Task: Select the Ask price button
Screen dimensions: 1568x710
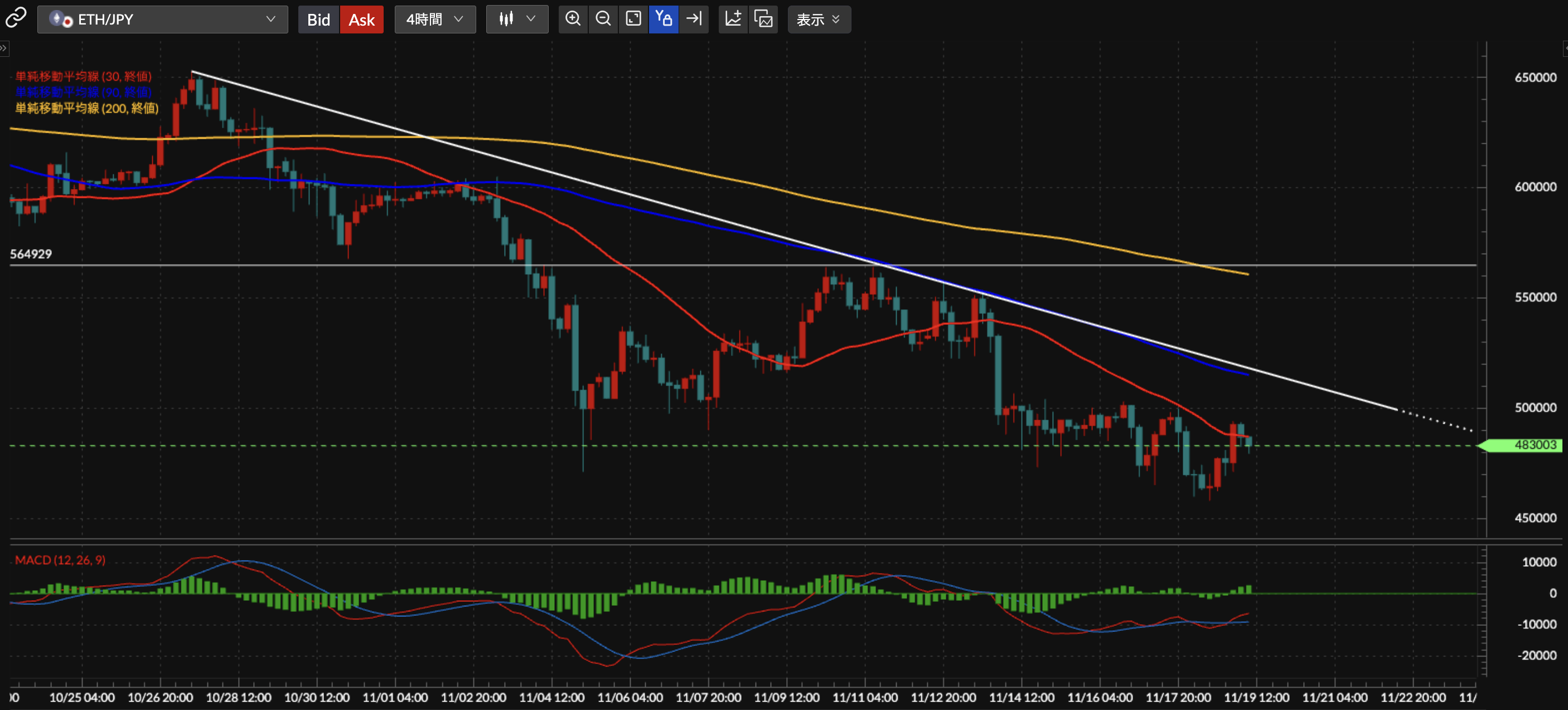Action: (361, 20)
